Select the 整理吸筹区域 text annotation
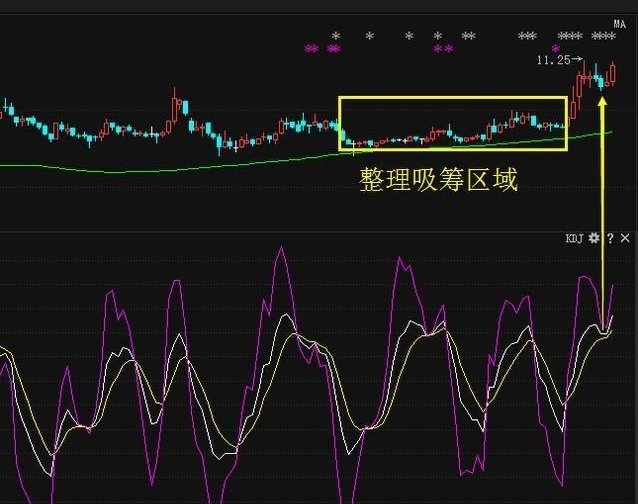The height and width of the screenshot is (504, 638). (x=438, y=181)
